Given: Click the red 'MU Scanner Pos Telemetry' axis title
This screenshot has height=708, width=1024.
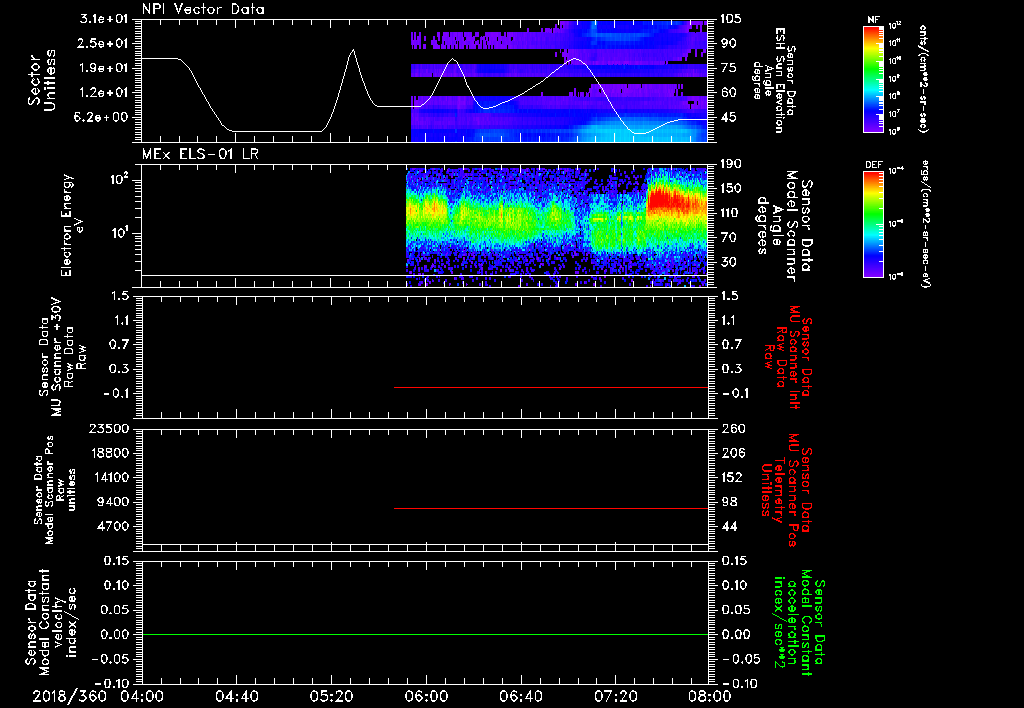Looking at the screenshot, I should 786,490.
